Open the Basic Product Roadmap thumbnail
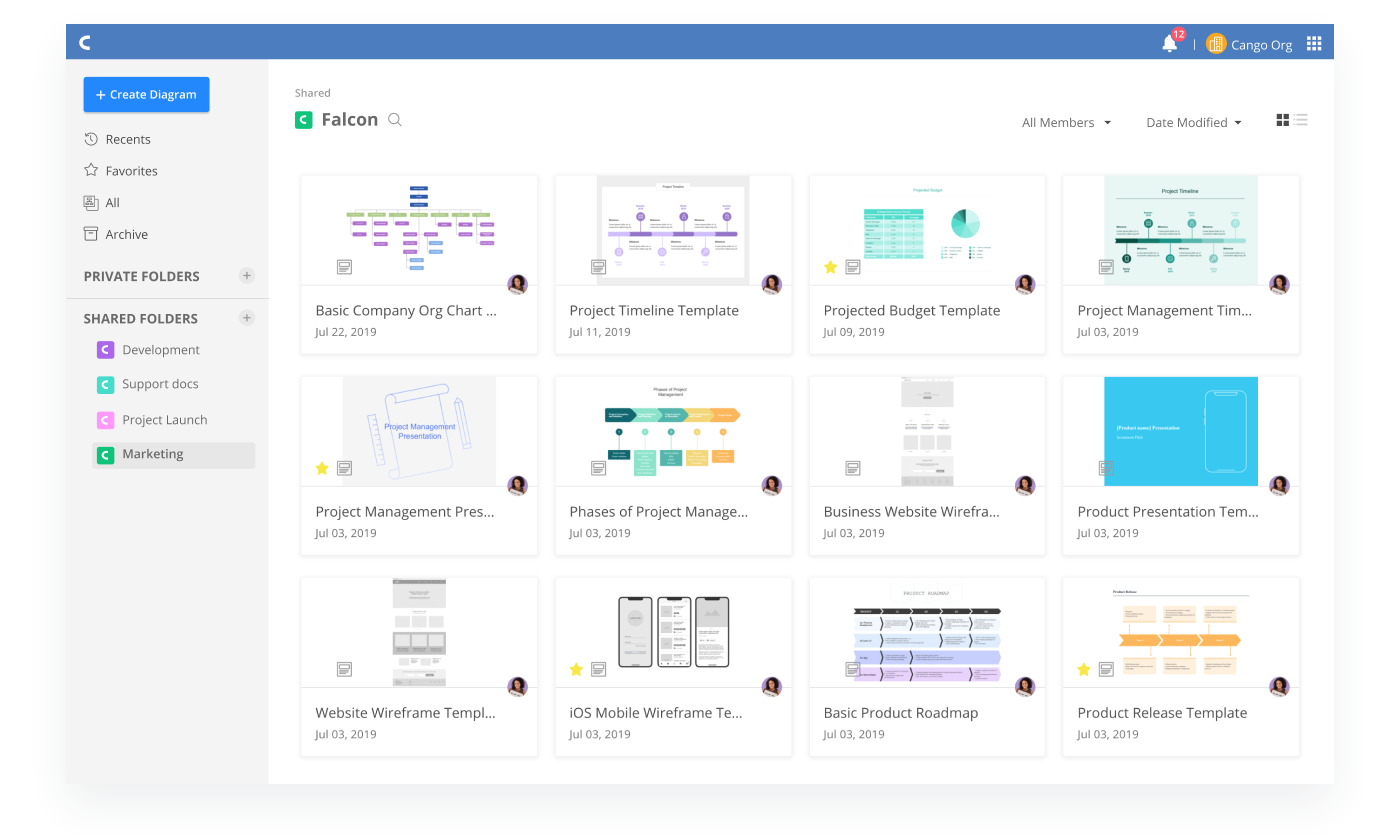The height and width of the screenshot is (840, 1400). (926, 630)
